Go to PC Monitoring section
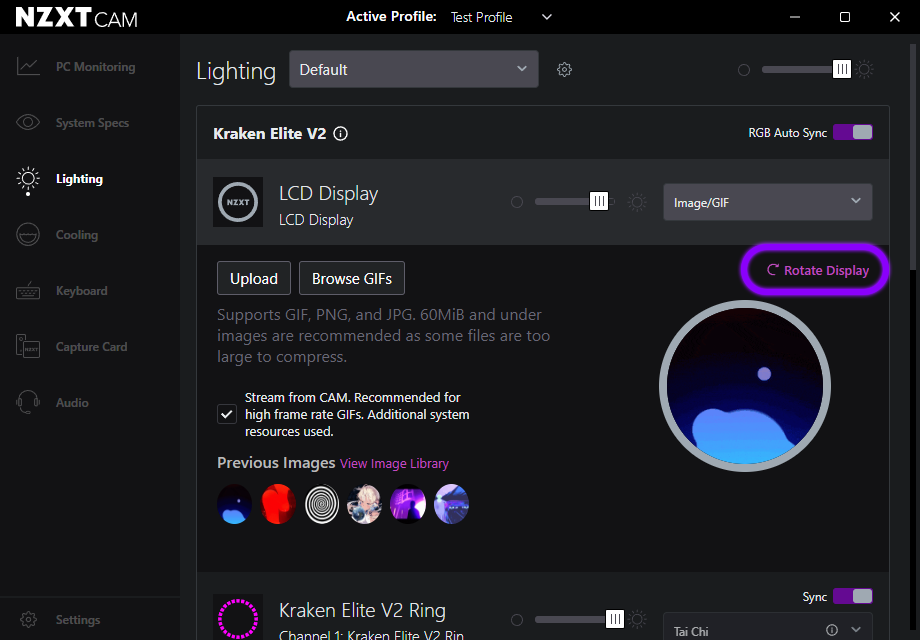 (94, 67)
